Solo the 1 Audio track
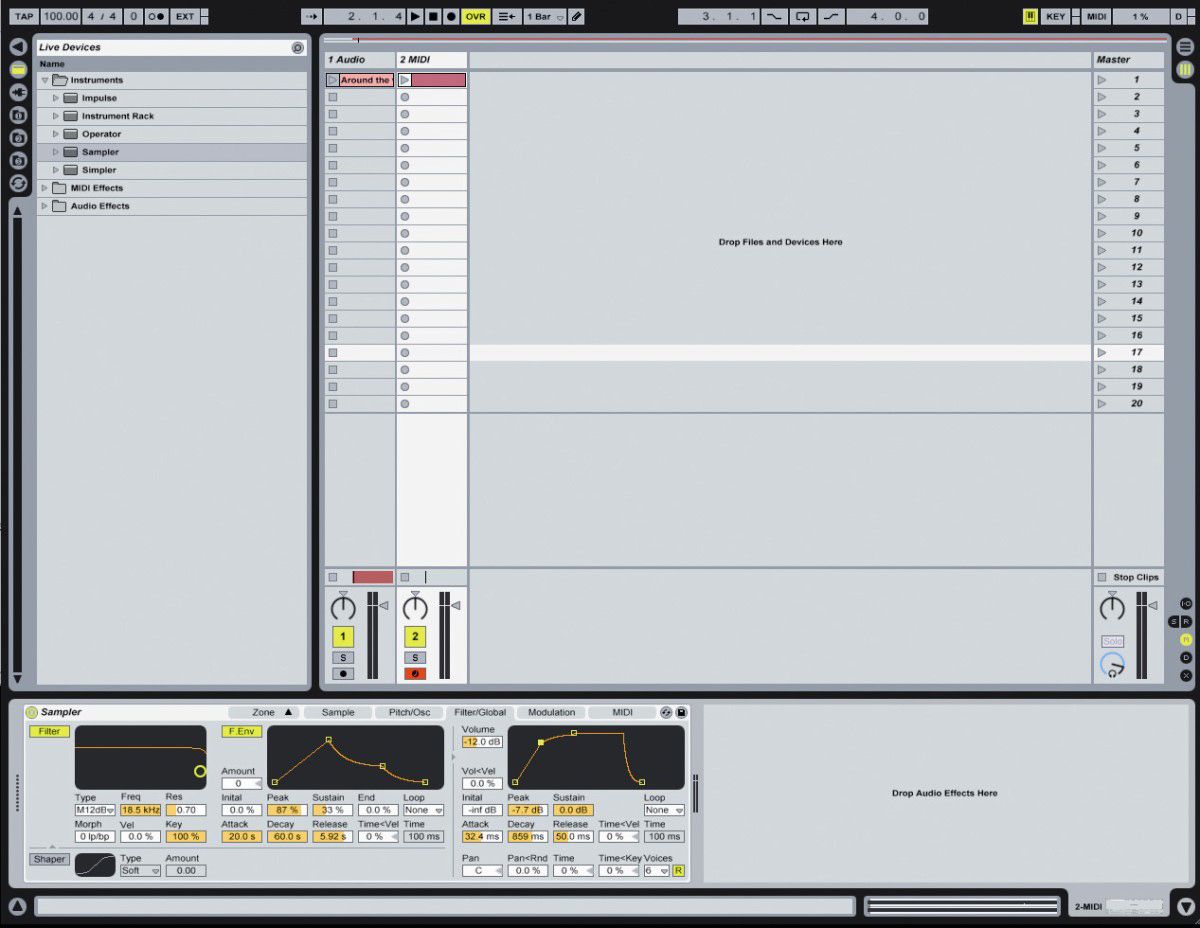 [x=343, y=658]
